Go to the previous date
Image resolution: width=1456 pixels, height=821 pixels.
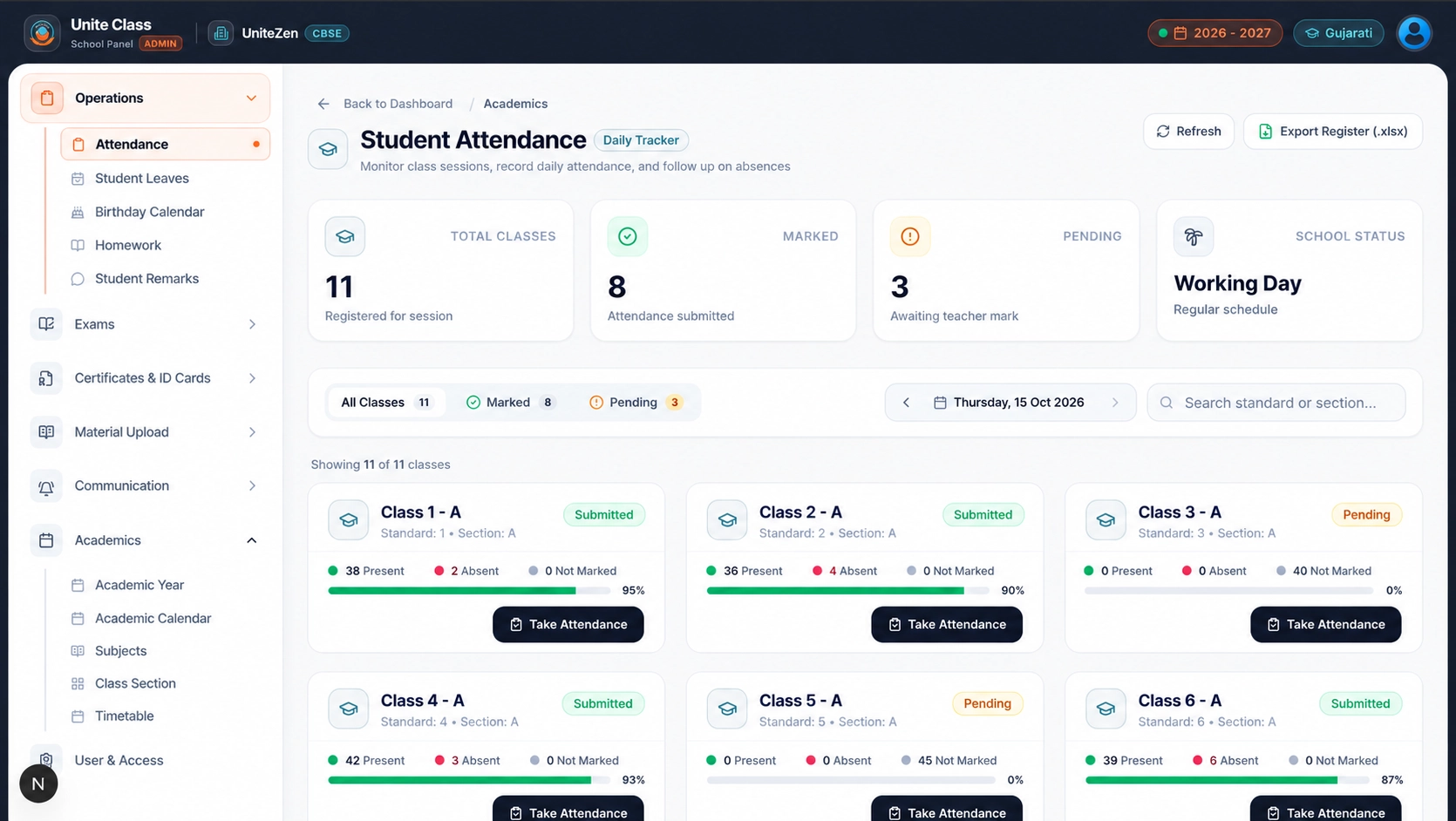[906, 403]
